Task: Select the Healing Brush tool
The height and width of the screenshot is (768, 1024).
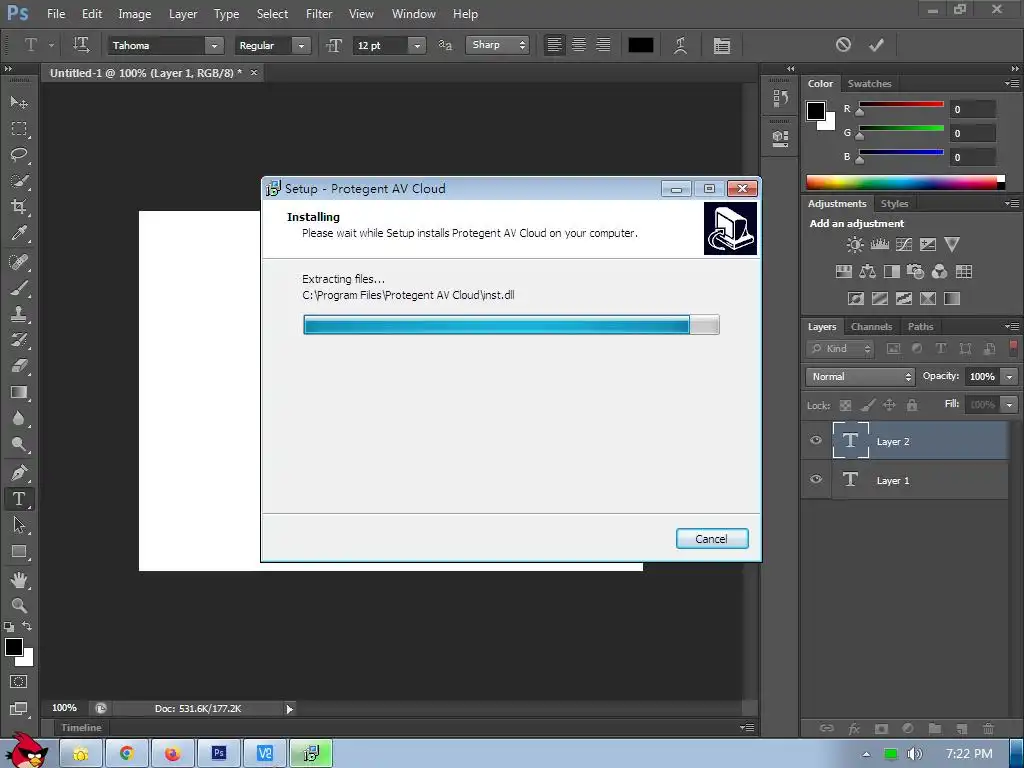Action: (18, 262)
